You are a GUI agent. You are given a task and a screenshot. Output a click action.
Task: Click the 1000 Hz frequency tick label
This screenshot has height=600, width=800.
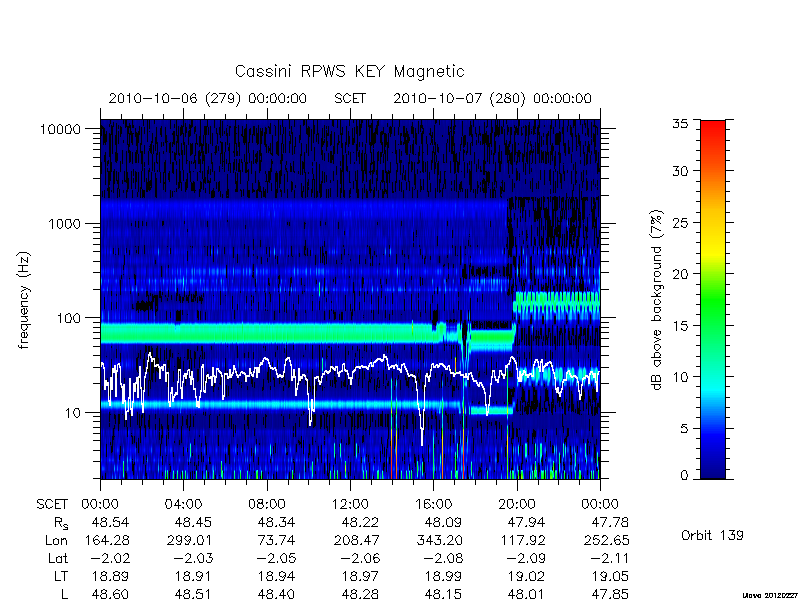pos(65,223)
